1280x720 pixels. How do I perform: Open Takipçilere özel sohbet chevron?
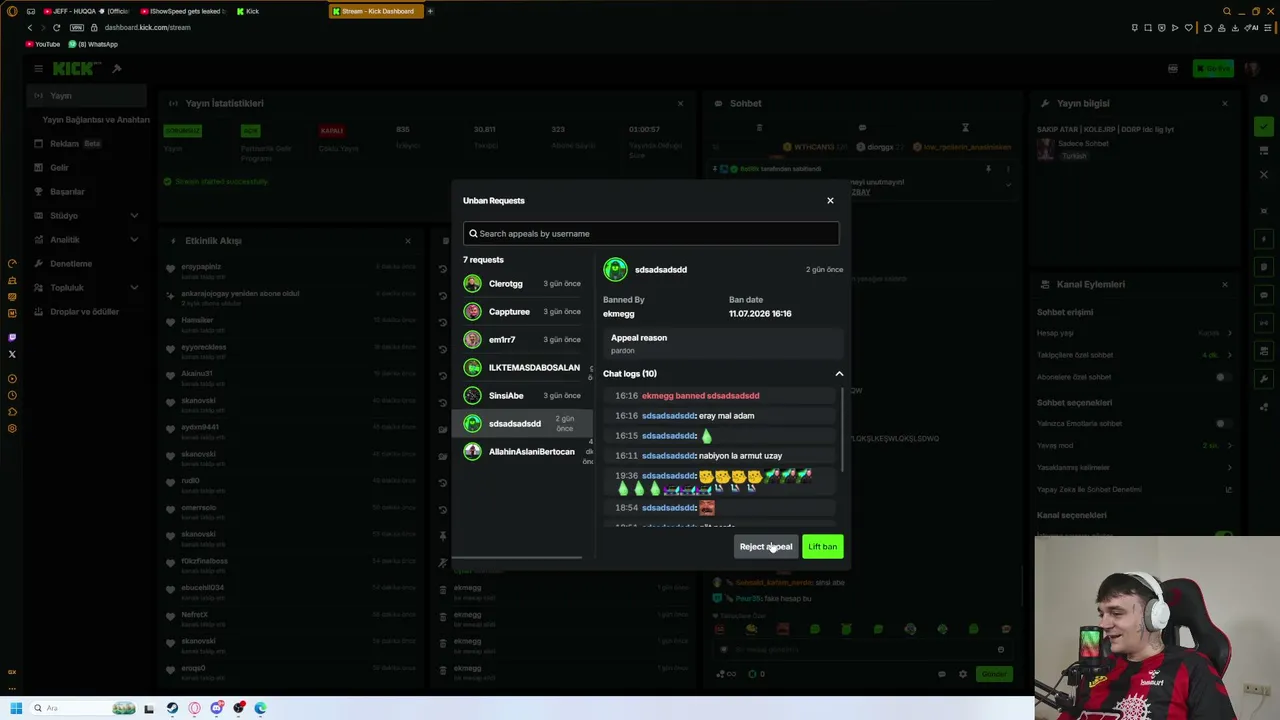pos(1229,355)
